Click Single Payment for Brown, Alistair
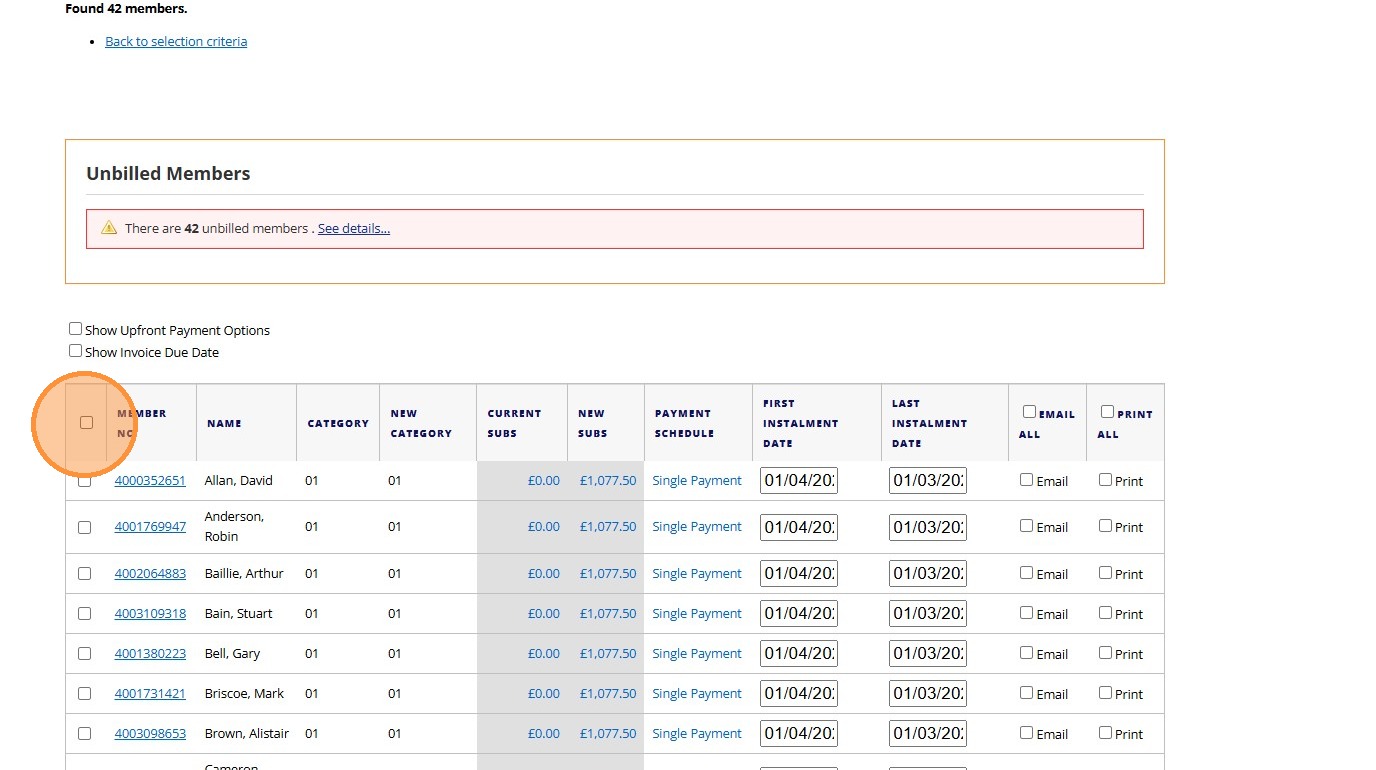The width and height of the screenshot is (1376, 770). [697, 733]
